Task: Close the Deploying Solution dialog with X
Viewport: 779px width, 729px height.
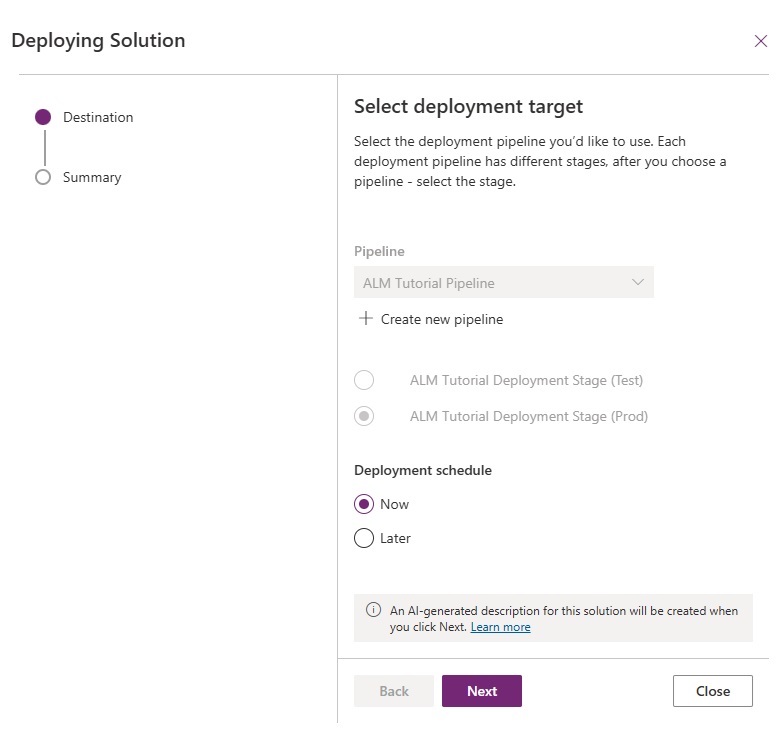Action: coord(761,41)
